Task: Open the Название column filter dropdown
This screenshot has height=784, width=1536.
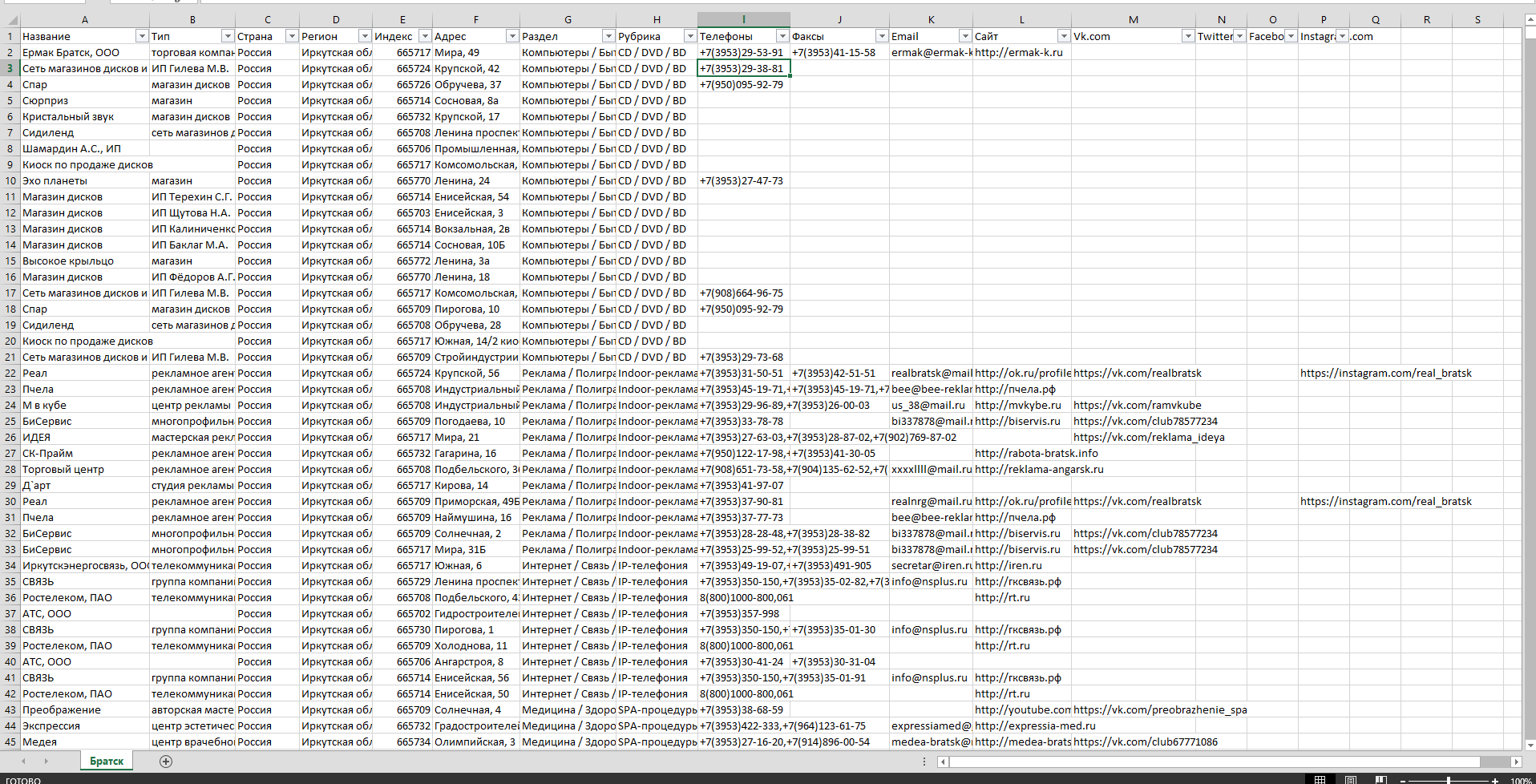Action: tap(142, 36)
